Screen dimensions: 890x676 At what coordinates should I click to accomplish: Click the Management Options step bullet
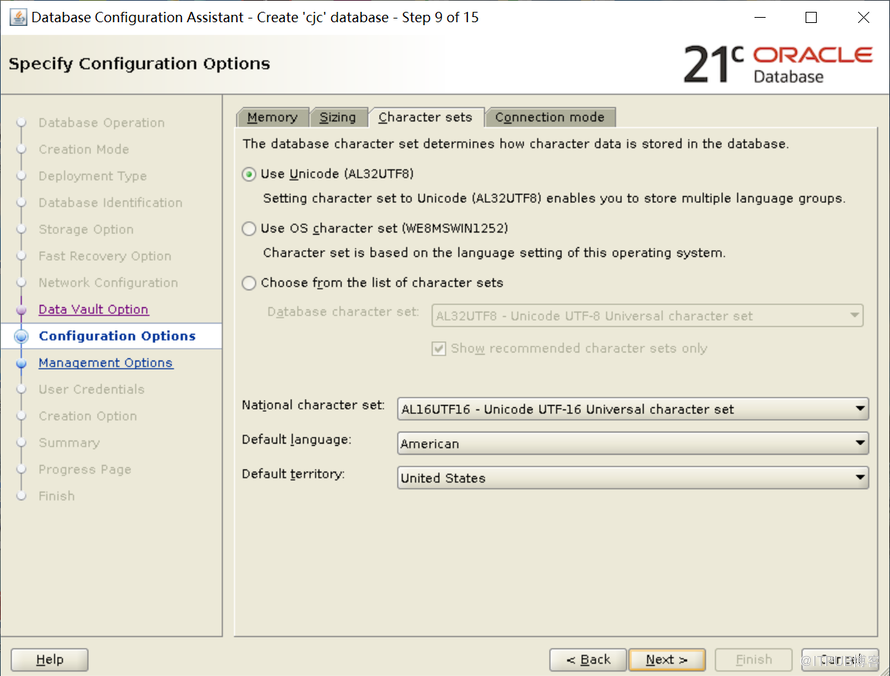22,363
